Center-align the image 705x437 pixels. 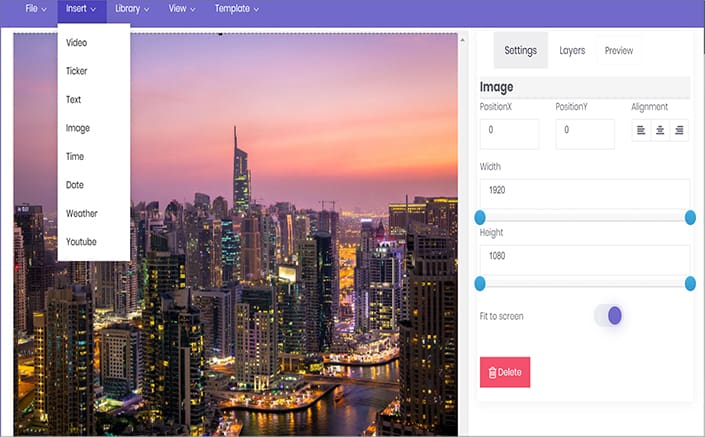[660, 130]
